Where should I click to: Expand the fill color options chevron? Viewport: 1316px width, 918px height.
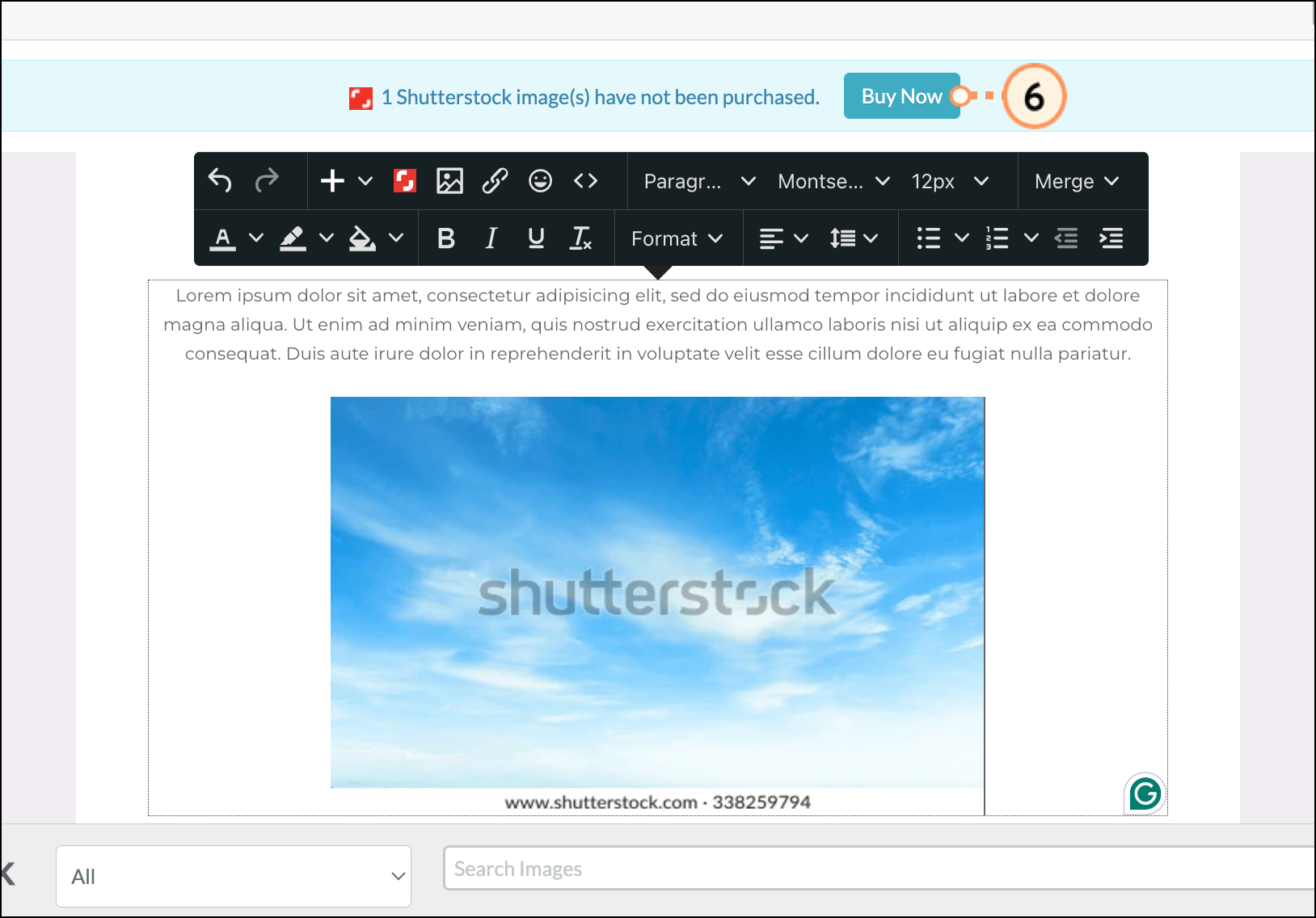point(396,238)
